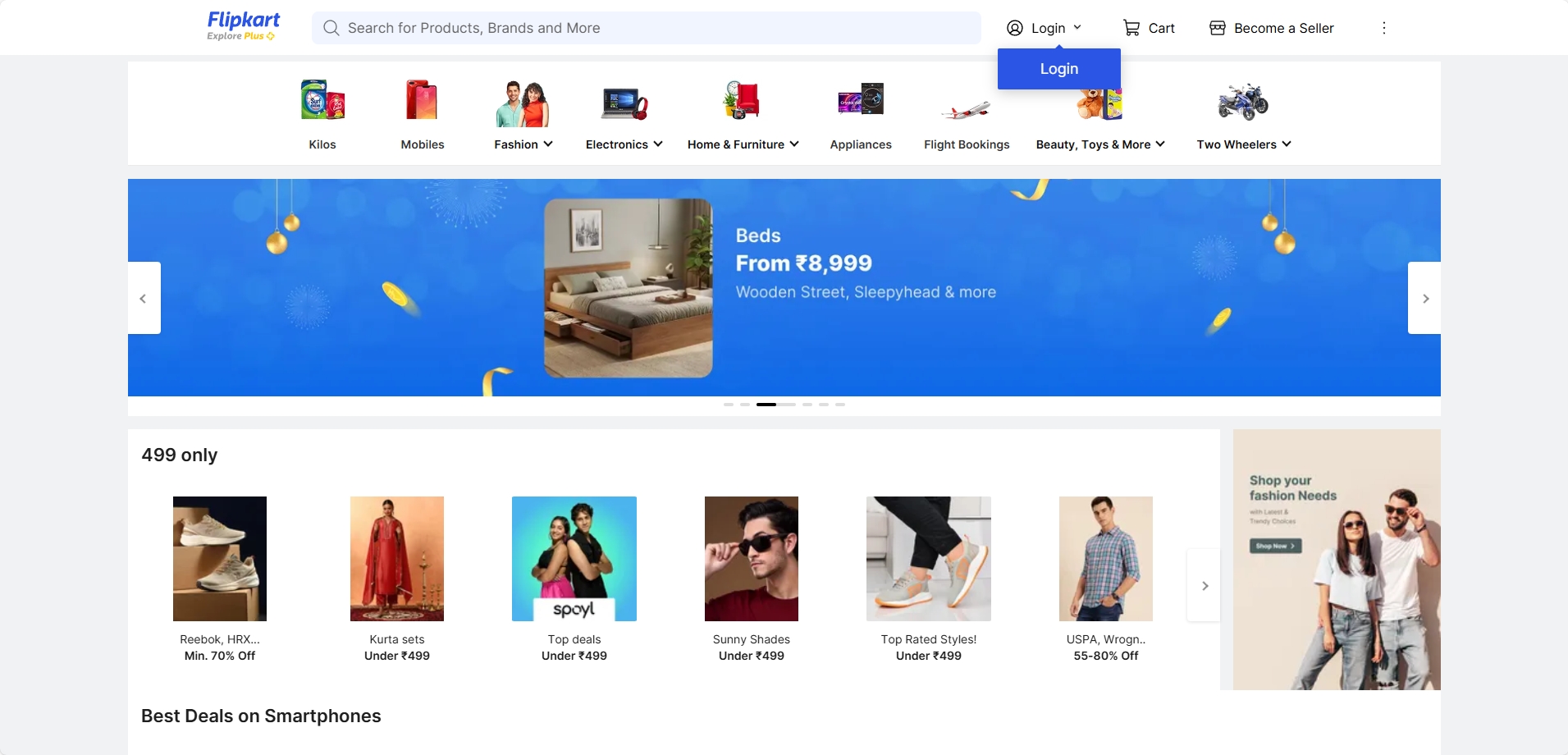The image size is (1568, 755).
Task: Click Kurta sets Under ₹499 text
Action: pos(397,647)
